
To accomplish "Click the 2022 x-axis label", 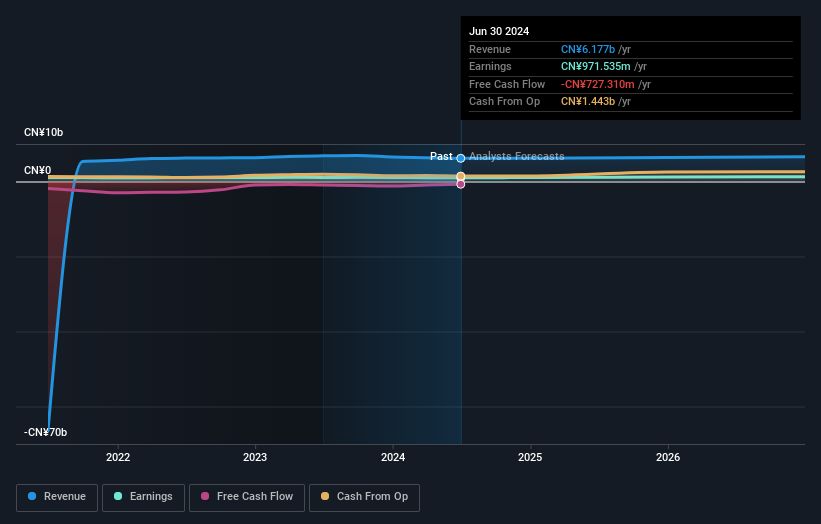I will pos(118,457).
